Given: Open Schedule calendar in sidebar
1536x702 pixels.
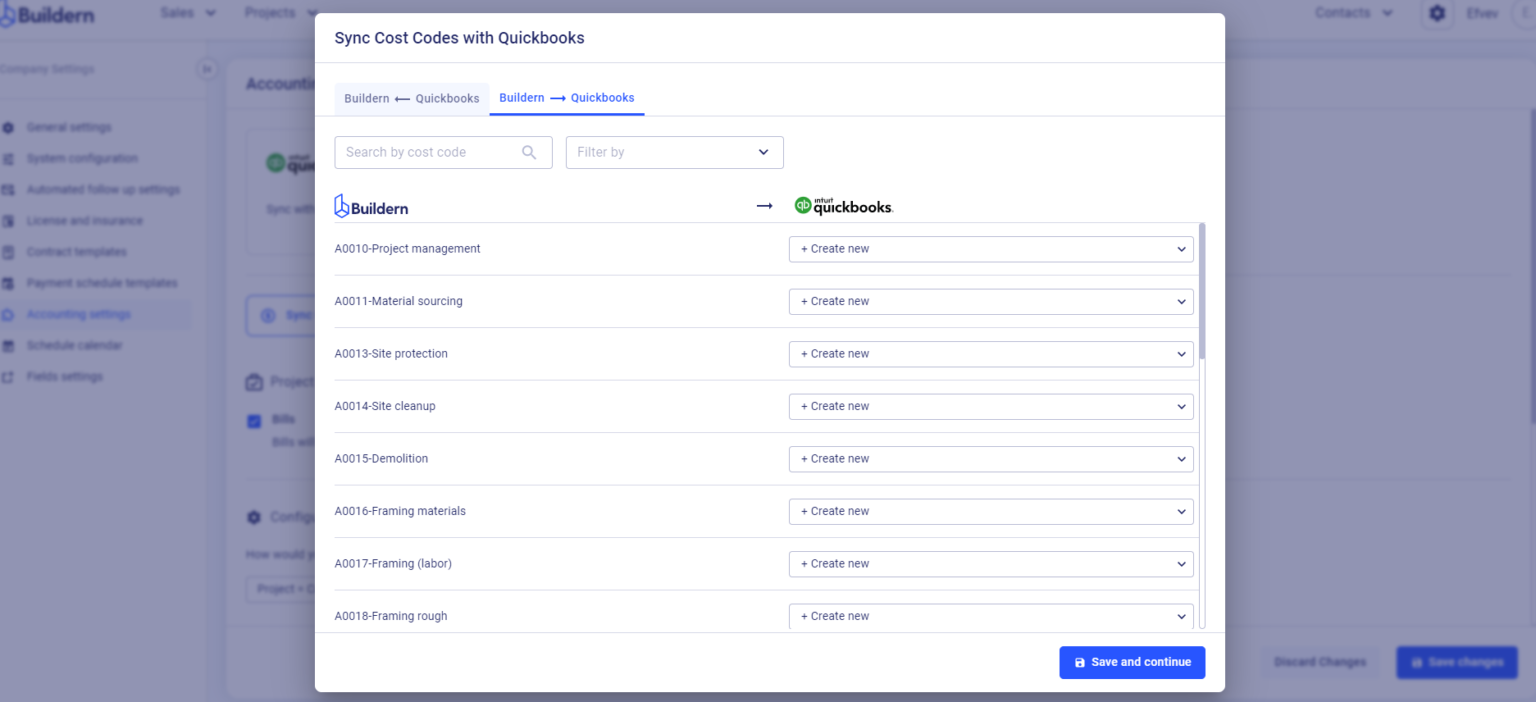Looking at the screenshot, I should click(74, 345).
